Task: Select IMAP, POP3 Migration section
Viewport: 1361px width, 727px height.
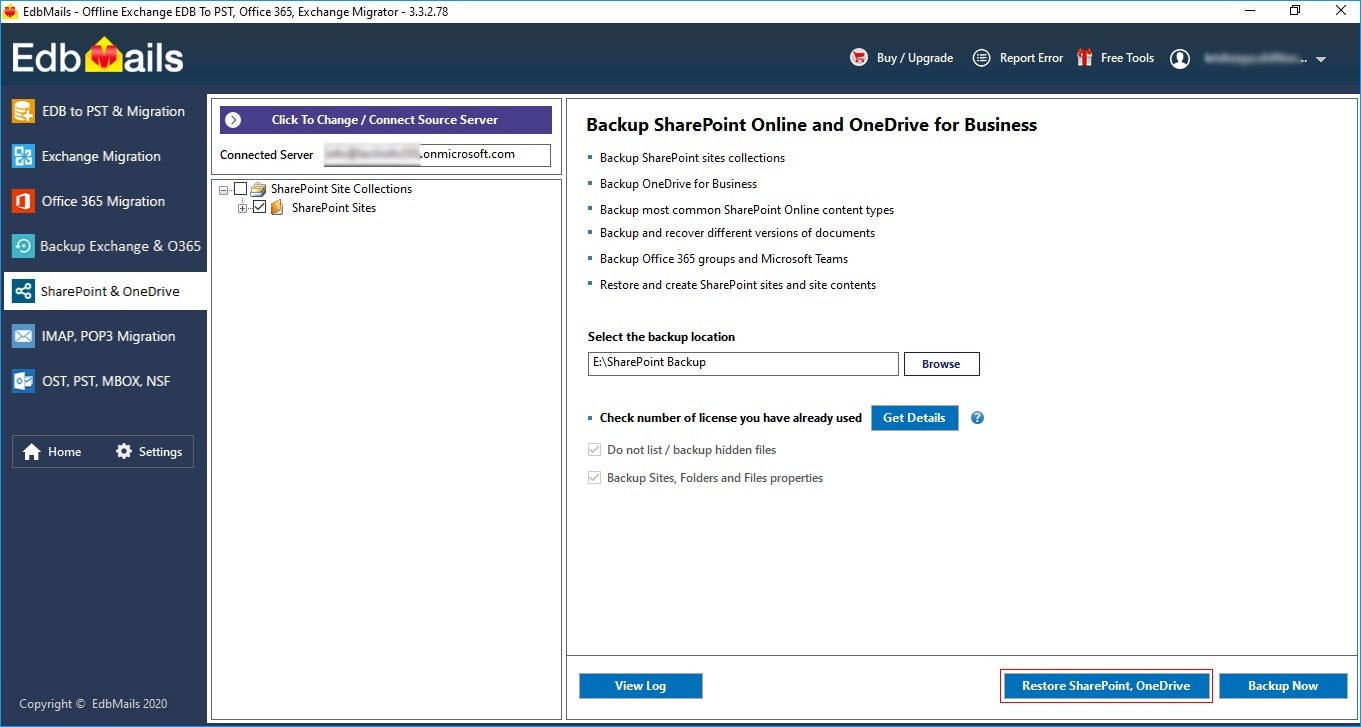Action: [104, 336]
